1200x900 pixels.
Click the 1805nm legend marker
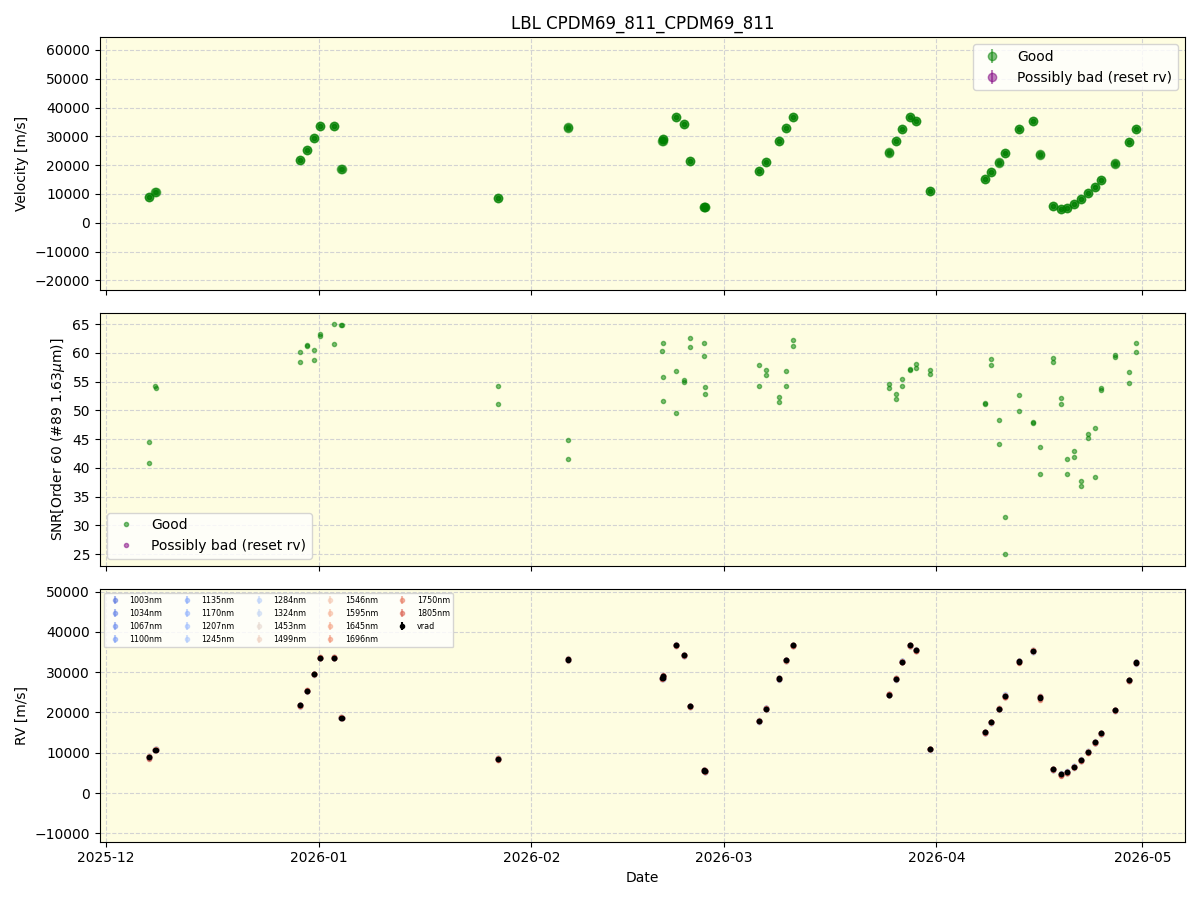click(x=403, y=613)
